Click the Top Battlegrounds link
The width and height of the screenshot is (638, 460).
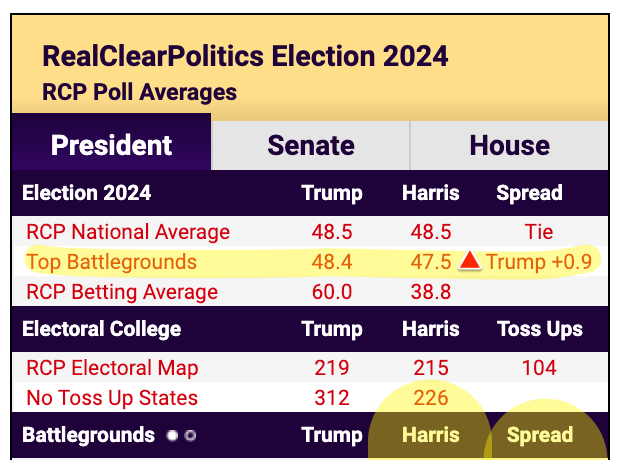click(111, 263)
